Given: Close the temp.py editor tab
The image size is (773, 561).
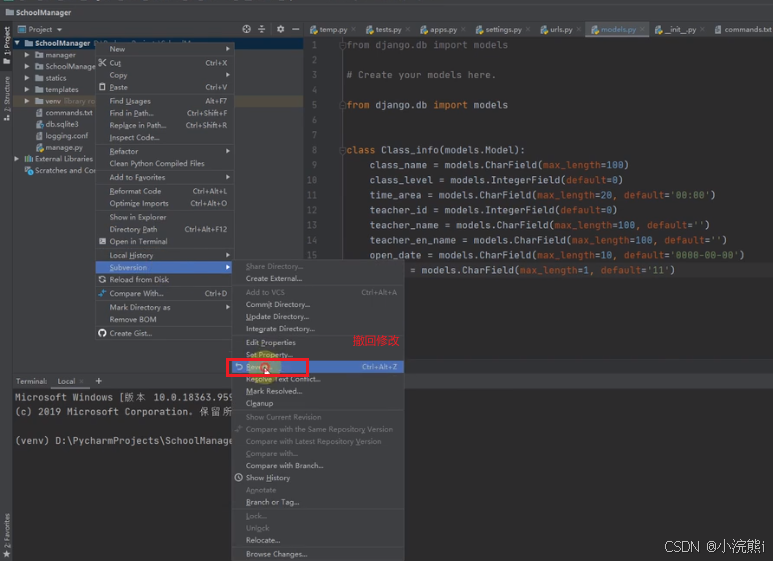Looking at the screenshot, I should click(353, 30).
